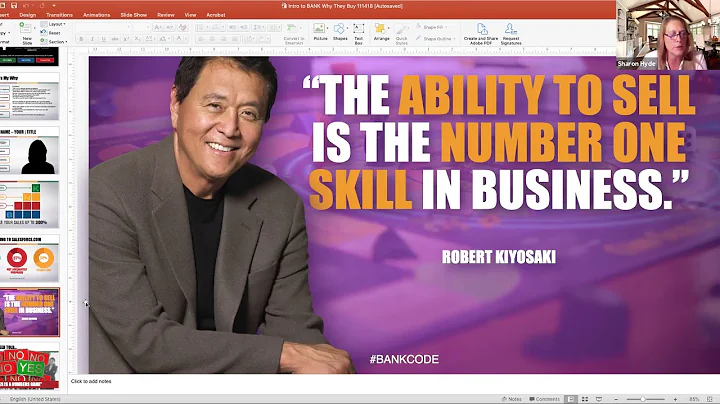Click Create and Share Adobe PDF
The width and height of the screenshot is (720, 404).
481,34
